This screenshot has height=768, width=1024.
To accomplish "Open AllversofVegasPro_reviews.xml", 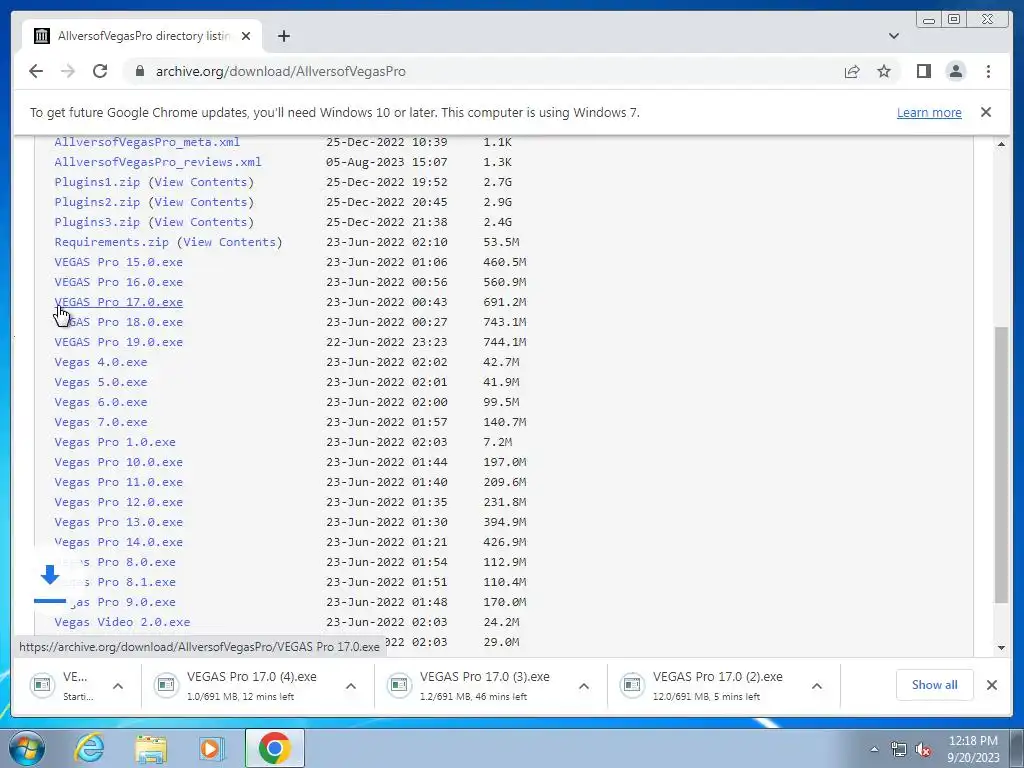I will tap(157, 162).
